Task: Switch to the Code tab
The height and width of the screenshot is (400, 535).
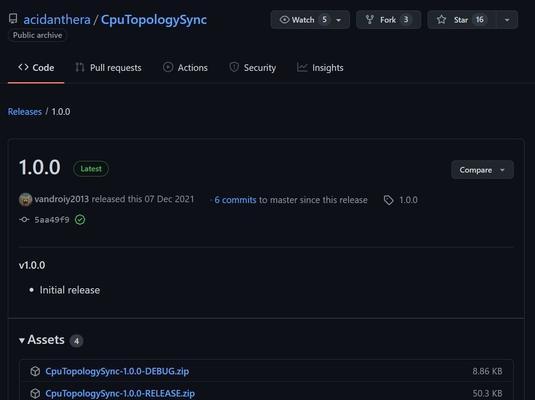Action: point(36,68)
